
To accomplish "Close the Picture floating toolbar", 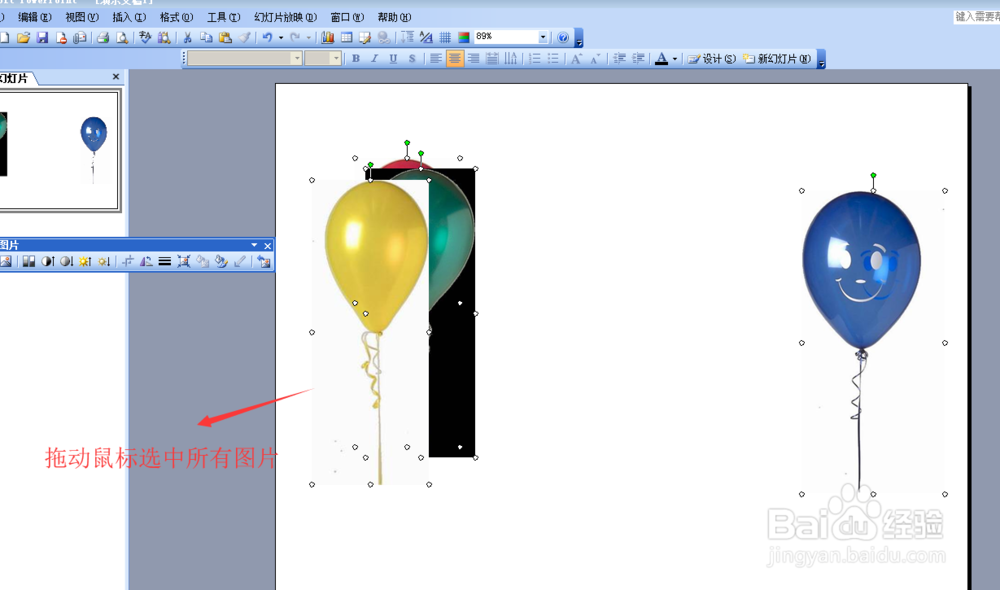I will 268,246.
